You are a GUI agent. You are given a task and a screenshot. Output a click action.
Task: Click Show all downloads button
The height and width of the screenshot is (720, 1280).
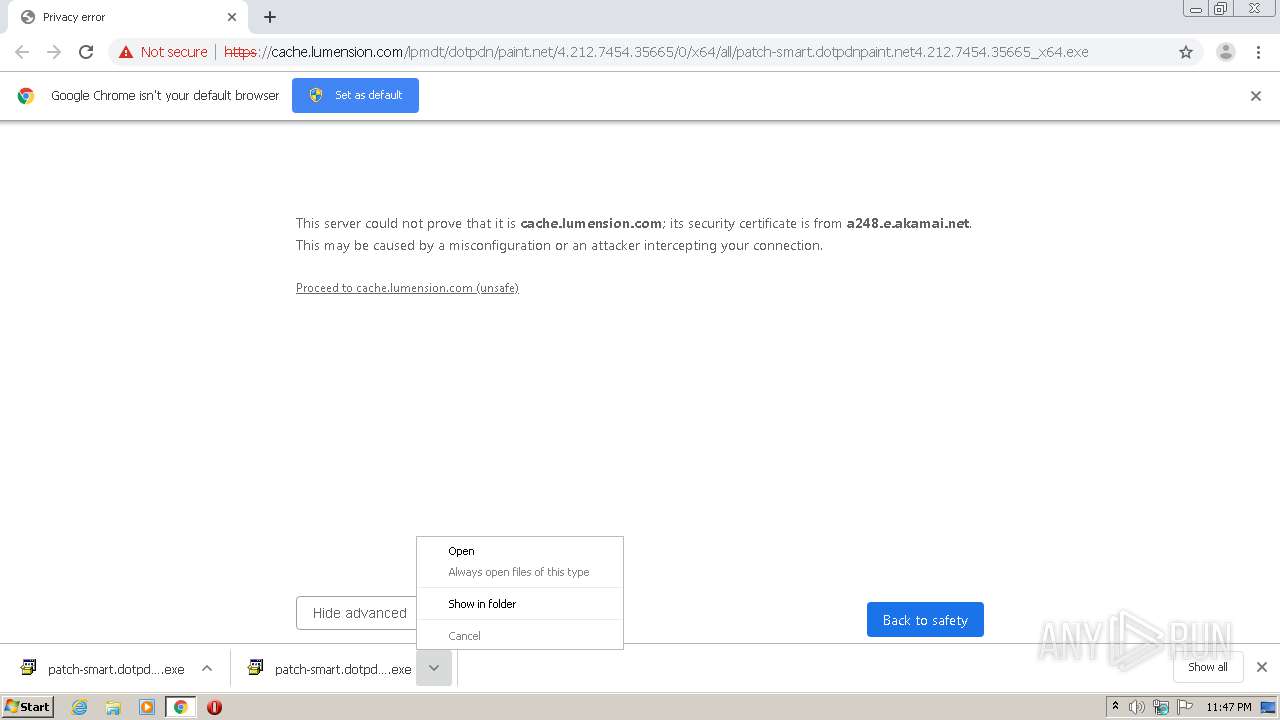[x=1208, y=667]
